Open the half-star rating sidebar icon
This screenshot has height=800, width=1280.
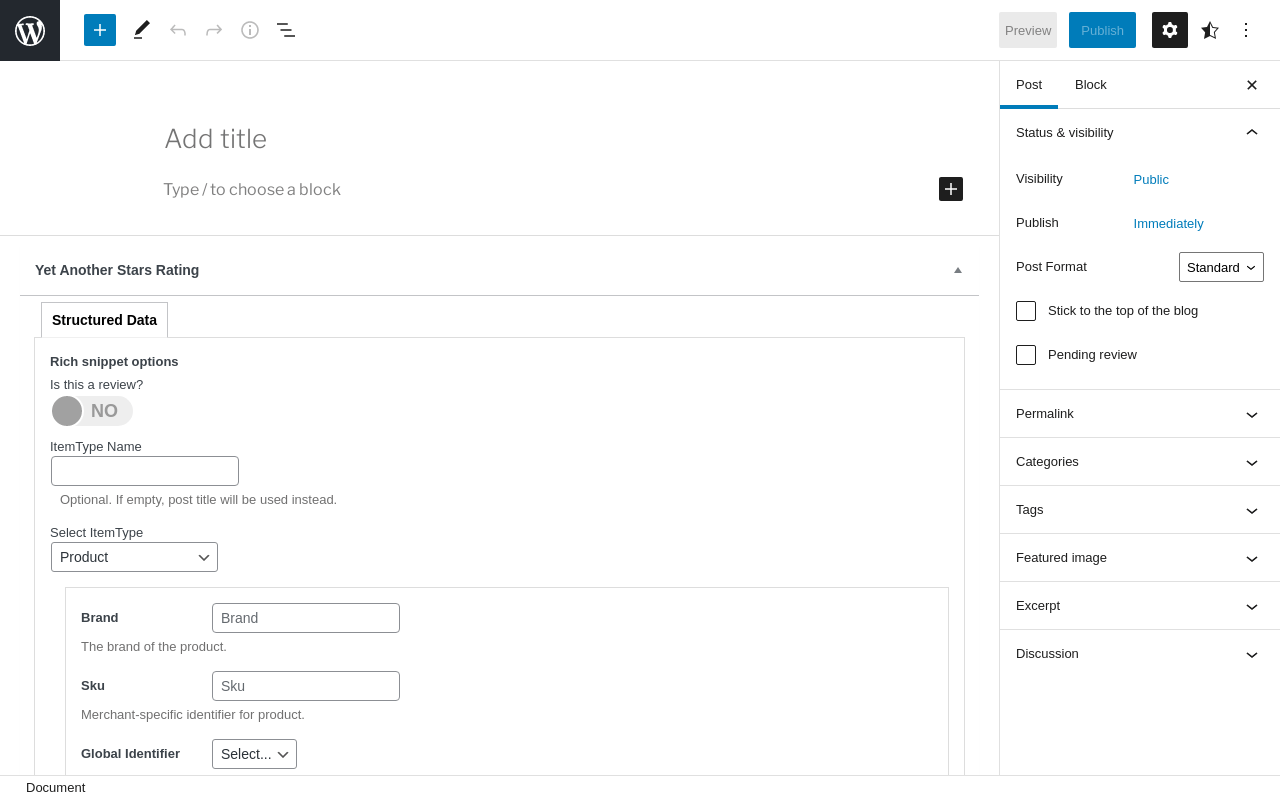tap(1210, 30)
